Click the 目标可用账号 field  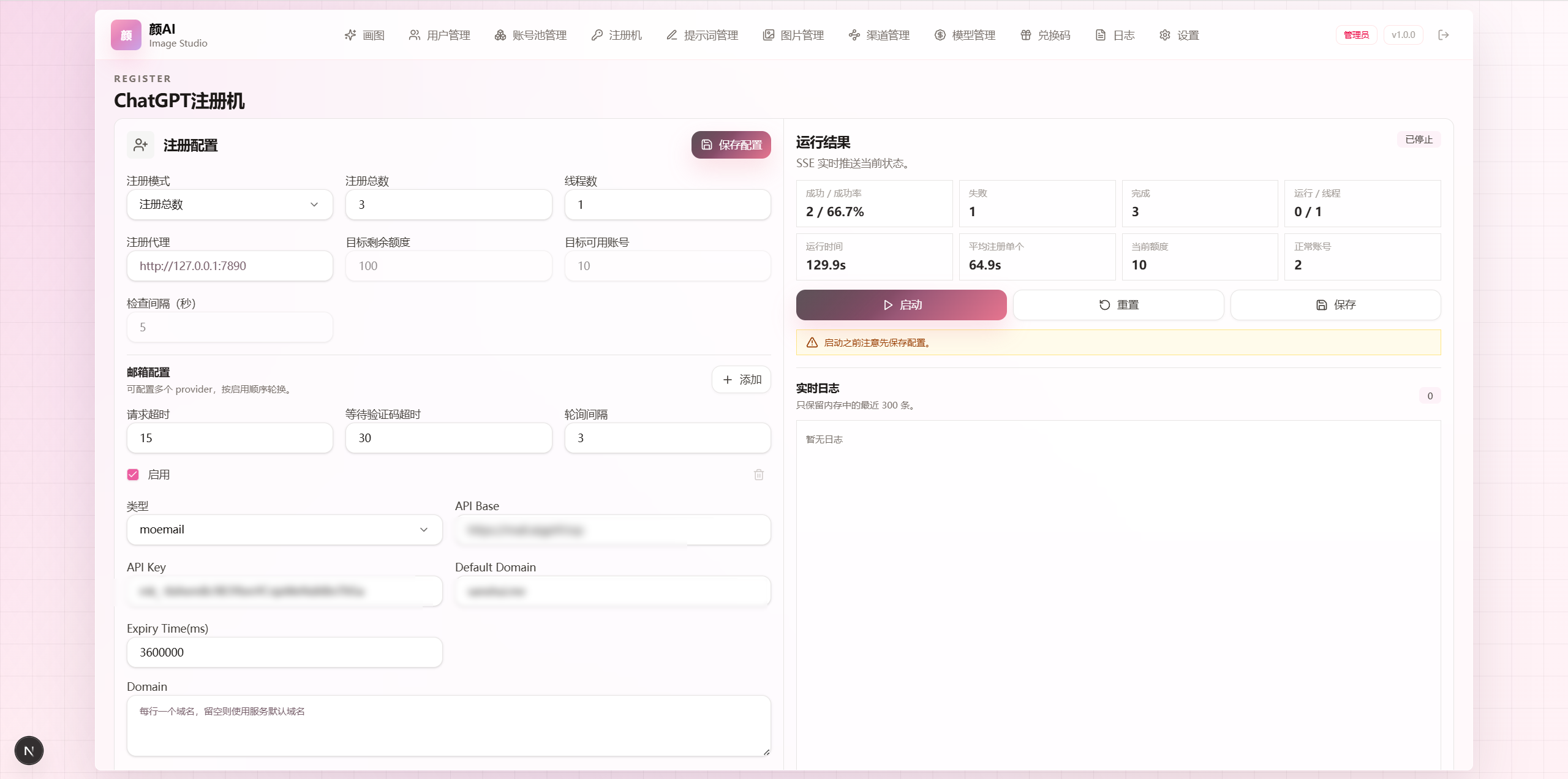[x=668, y=266]
